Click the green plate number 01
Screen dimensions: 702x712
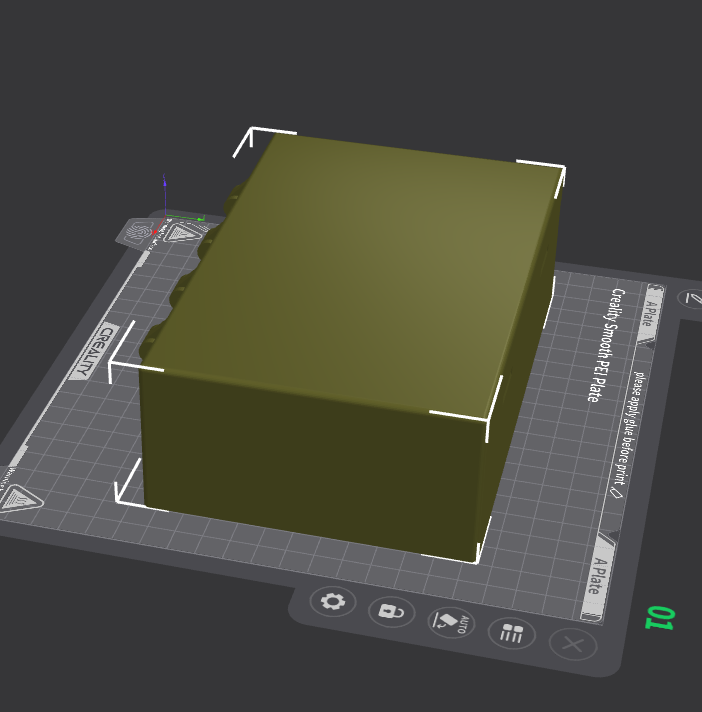[660, 618]
